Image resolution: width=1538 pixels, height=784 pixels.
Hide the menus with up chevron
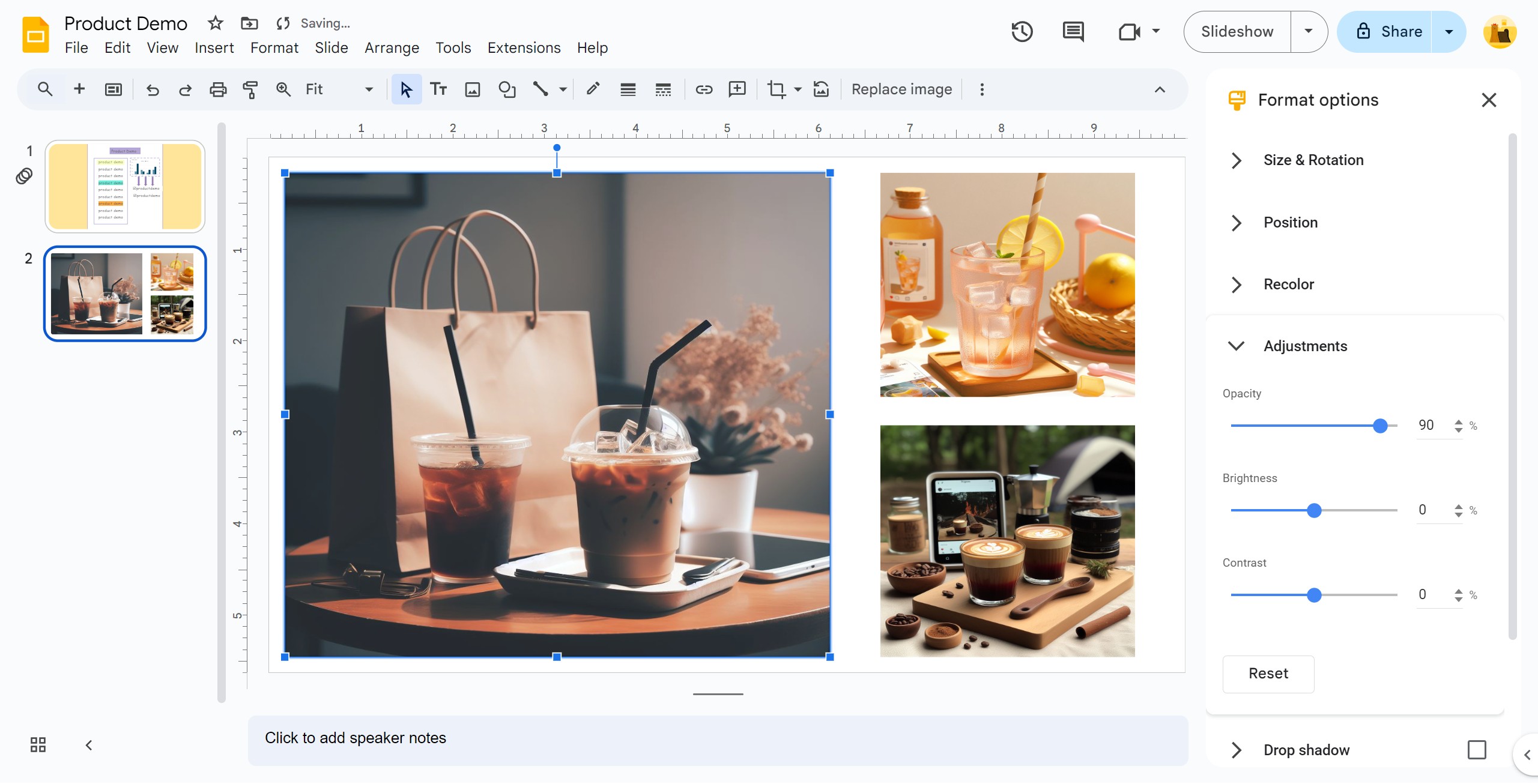1160,89
